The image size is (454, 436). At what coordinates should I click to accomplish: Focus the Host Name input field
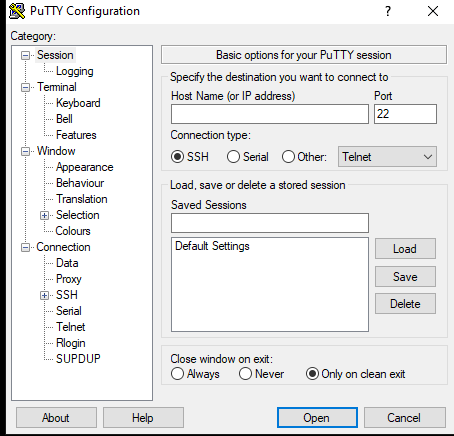270,114
